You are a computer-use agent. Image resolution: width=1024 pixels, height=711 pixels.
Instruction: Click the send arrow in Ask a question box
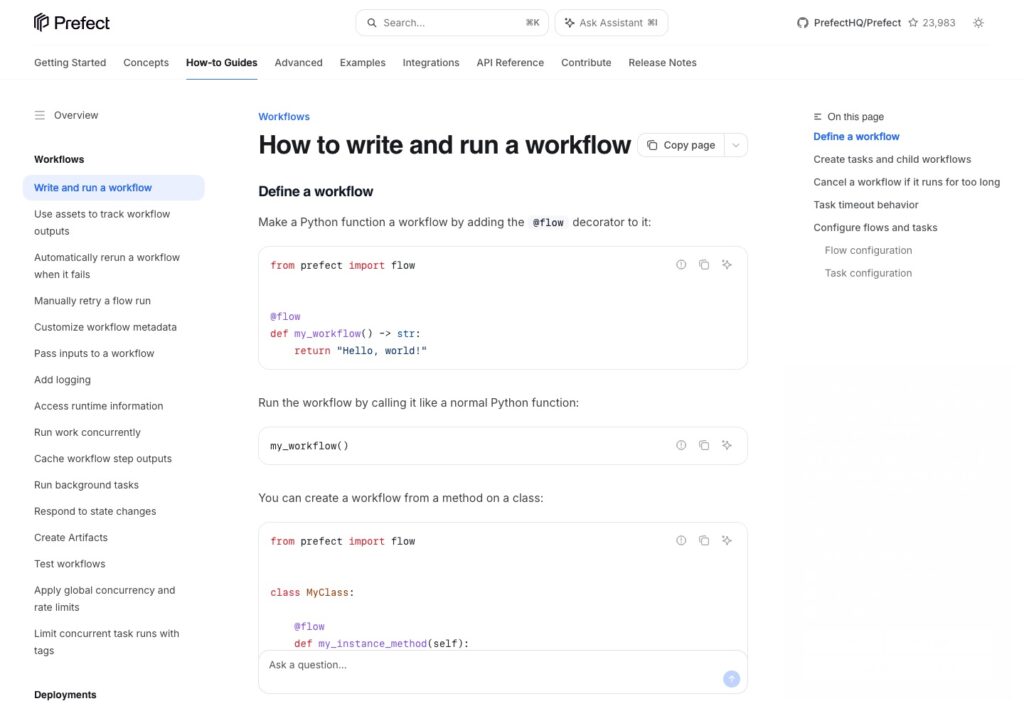pyautogui.click(x=731, y=679)
